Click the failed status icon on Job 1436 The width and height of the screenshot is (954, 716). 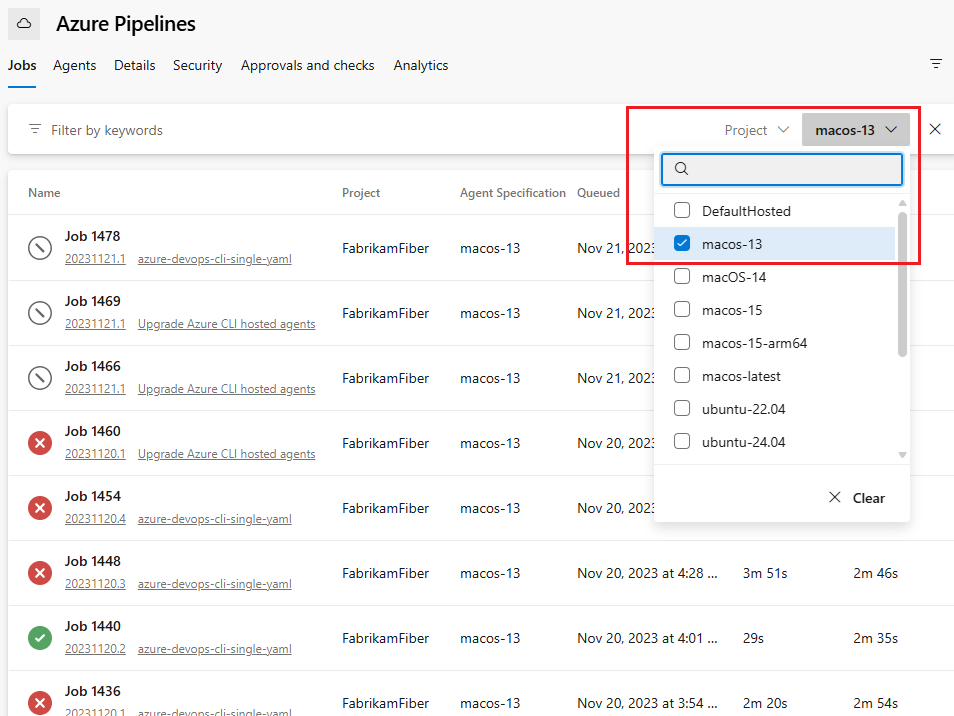click(39, 702)
